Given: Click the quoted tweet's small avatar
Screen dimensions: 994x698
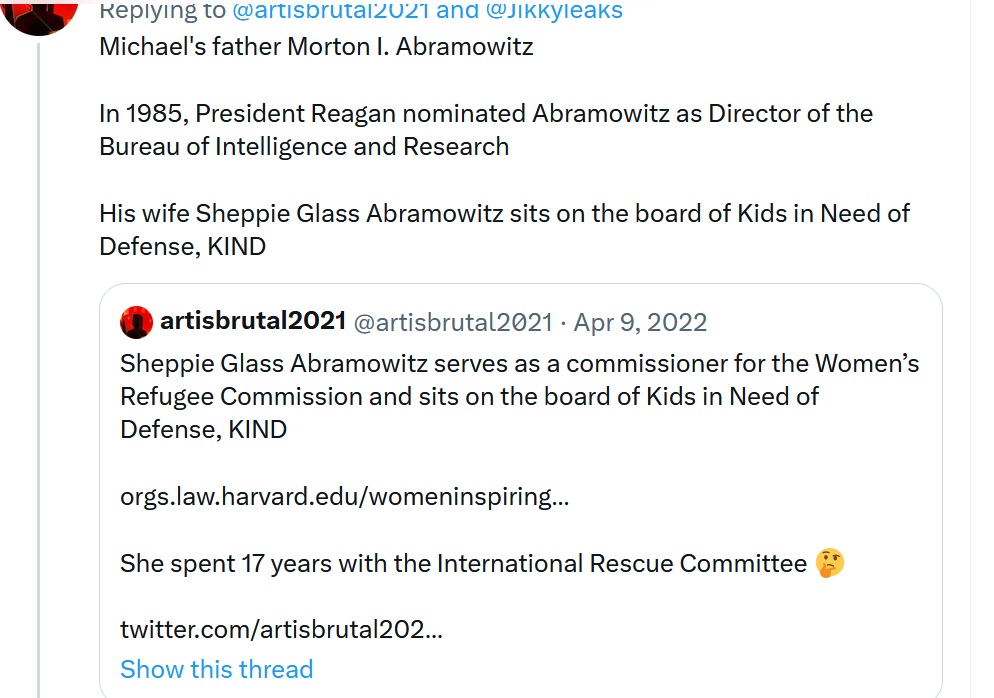Looking at the screenshot, I should coord(136,322).
